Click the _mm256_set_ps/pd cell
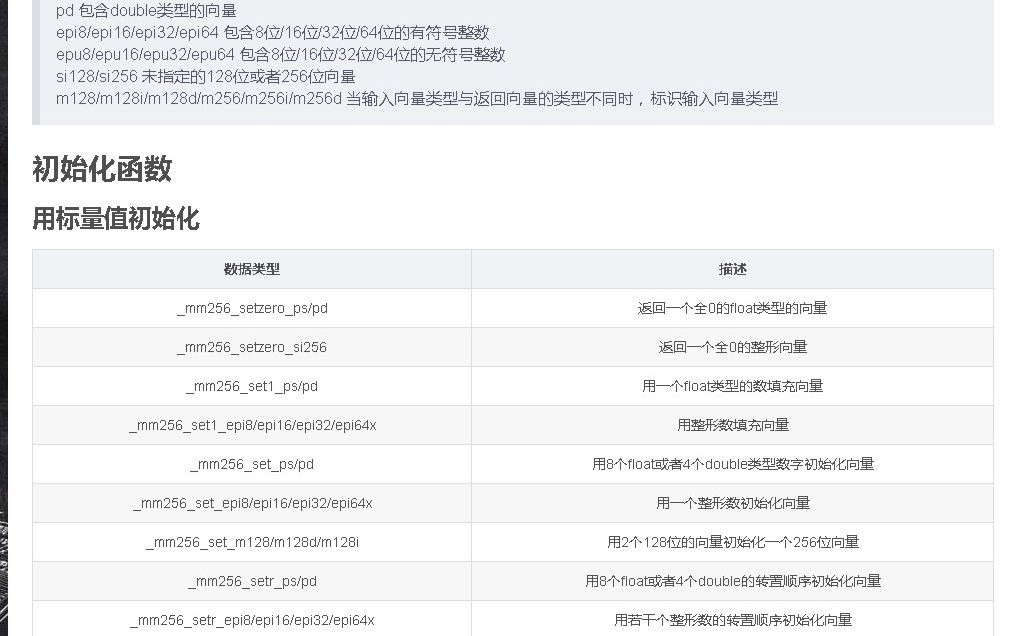Image resolution: width=1018 pixels, height=636 pixels. pyautogui.click(x=250, y=464)
